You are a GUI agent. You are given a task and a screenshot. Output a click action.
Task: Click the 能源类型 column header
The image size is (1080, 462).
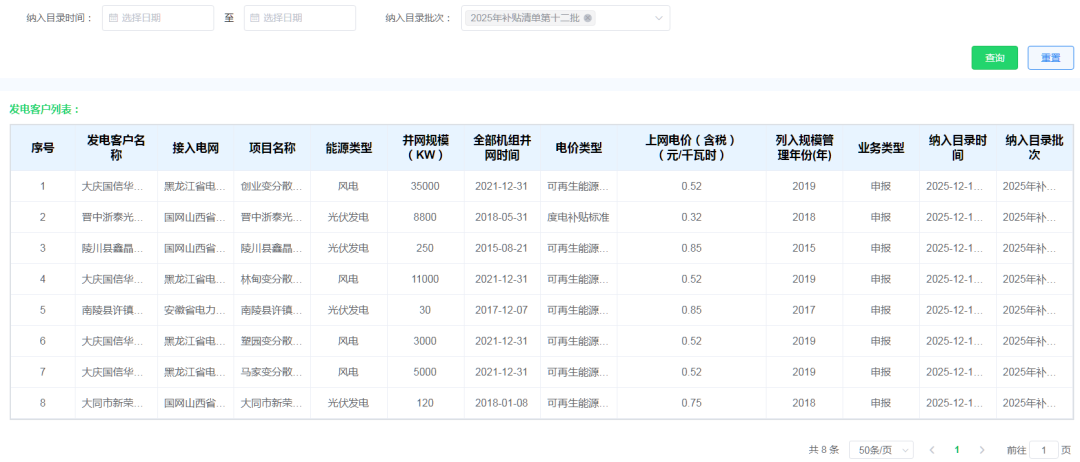point(348,148)
